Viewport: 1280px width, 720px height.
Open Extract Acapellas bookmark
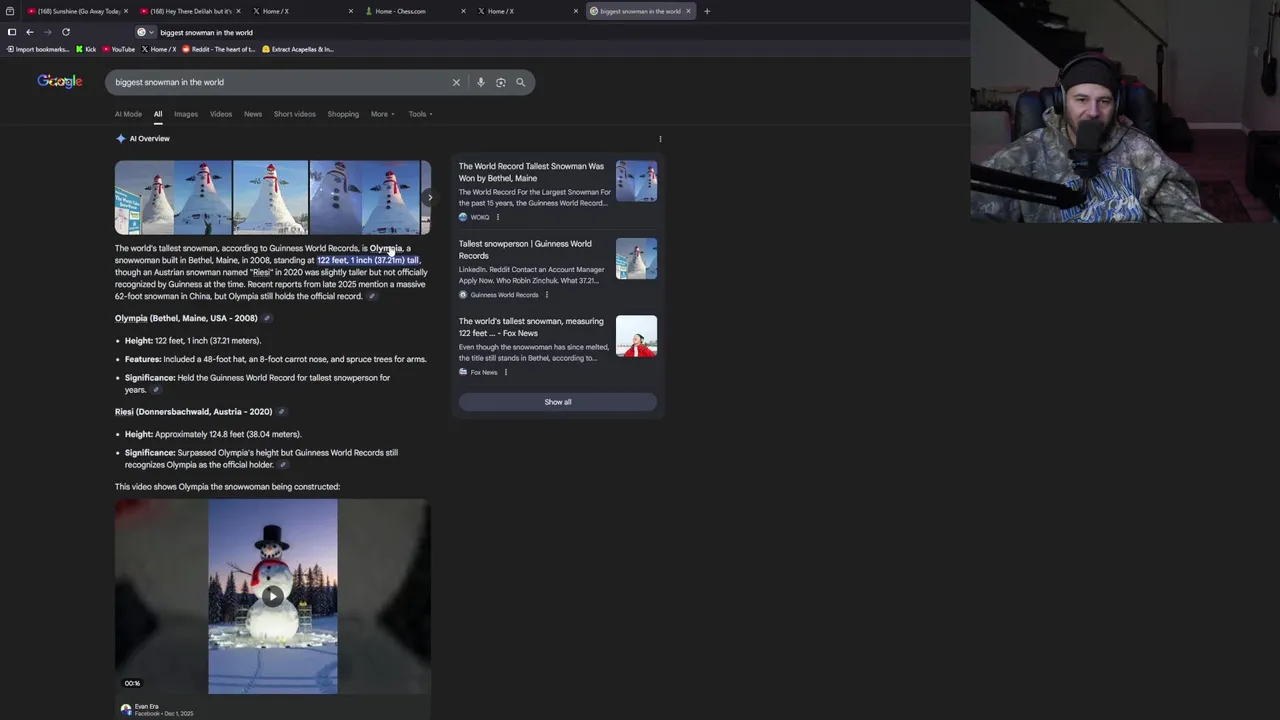298,49
